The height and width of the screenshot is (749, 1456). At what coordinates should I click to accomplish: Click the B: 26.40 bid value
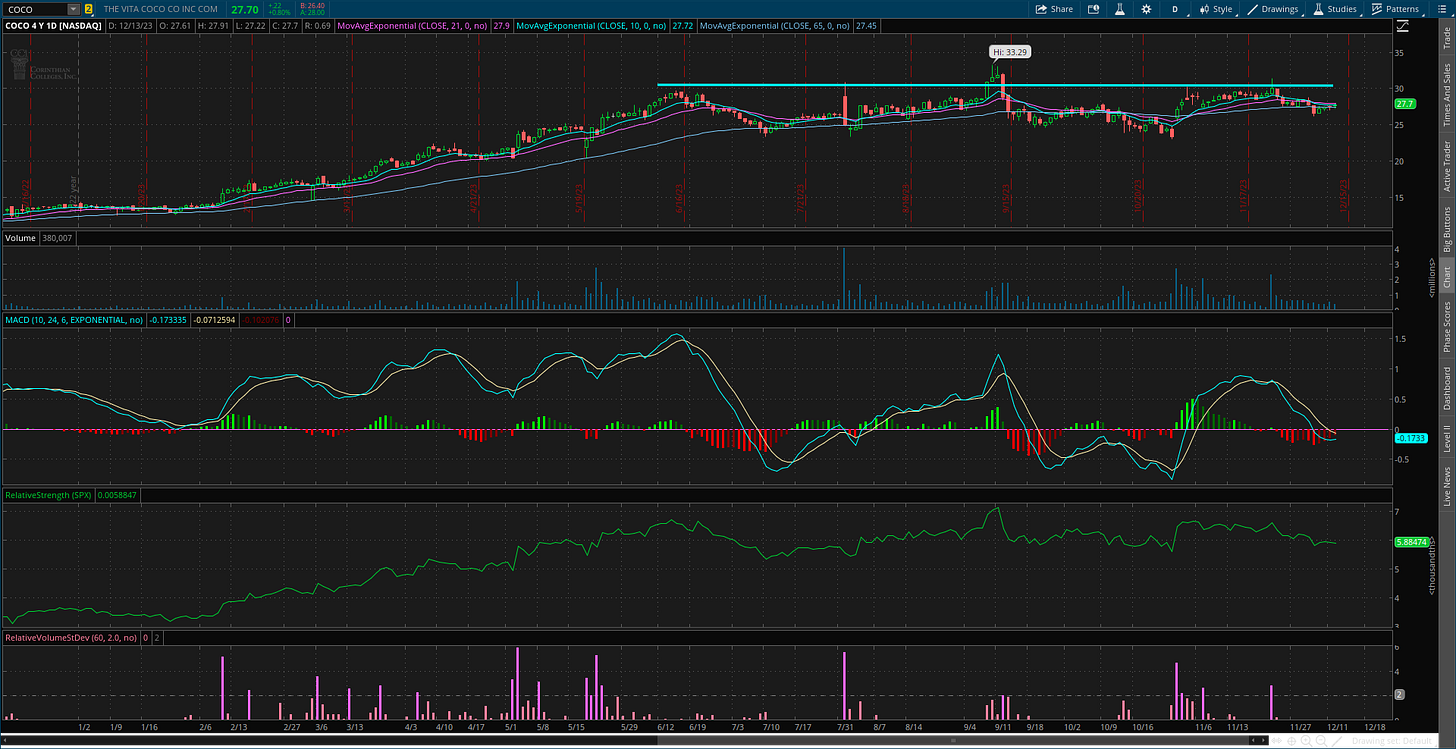tap(313, 5)
